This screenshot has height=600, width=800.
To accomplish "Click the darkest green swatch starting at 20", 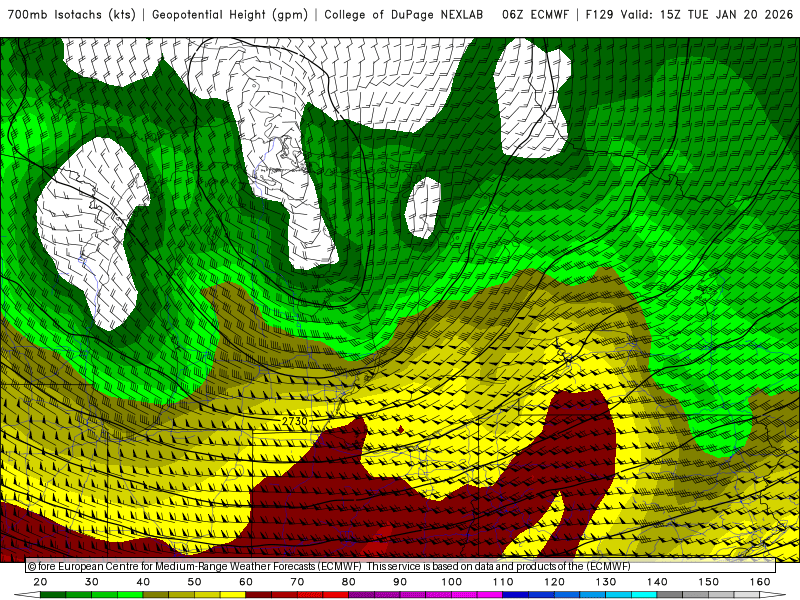I will click(53, 595).
